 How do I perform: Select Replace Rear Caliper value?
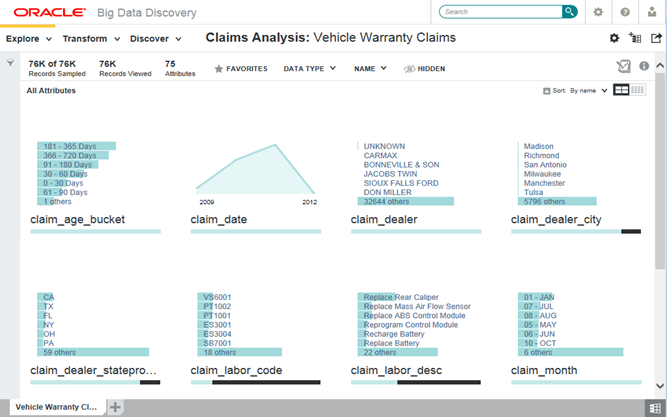(398, 297)
